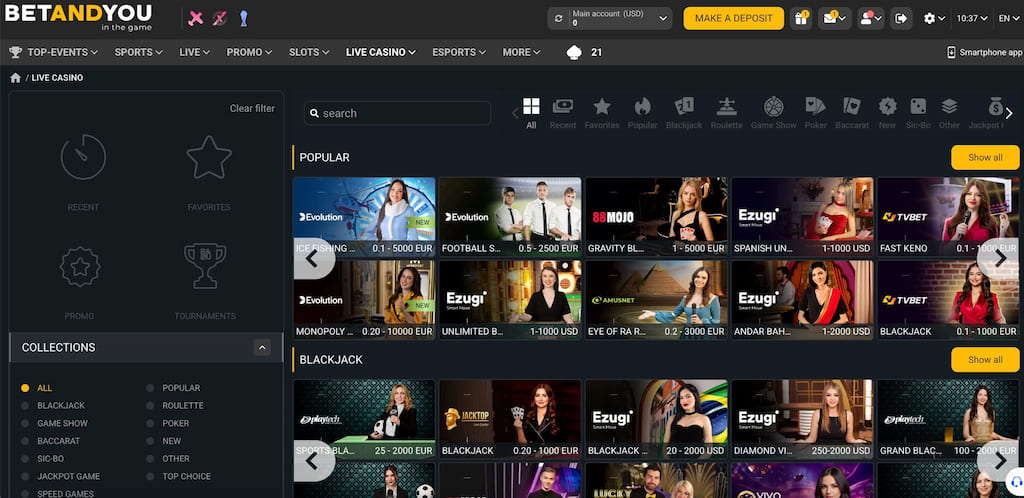This screenshot has width=1024, height=498.
Task: Refresh the main account balance
Action: (x=558, y=18)
